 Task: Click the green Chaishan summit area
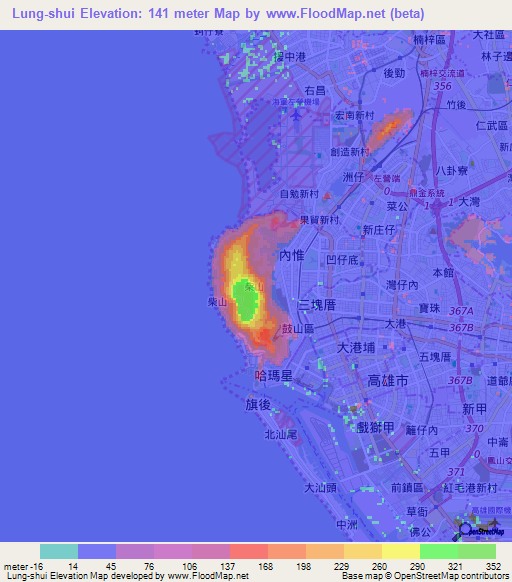click(245, 300)
